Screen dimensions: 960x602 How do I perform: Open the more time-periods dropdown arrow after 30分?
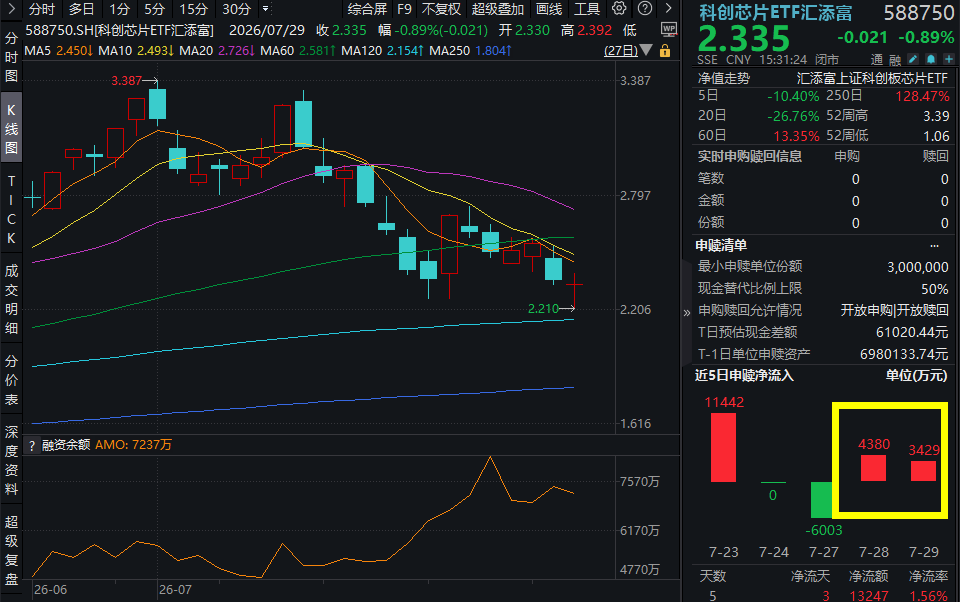click(265, 9)
